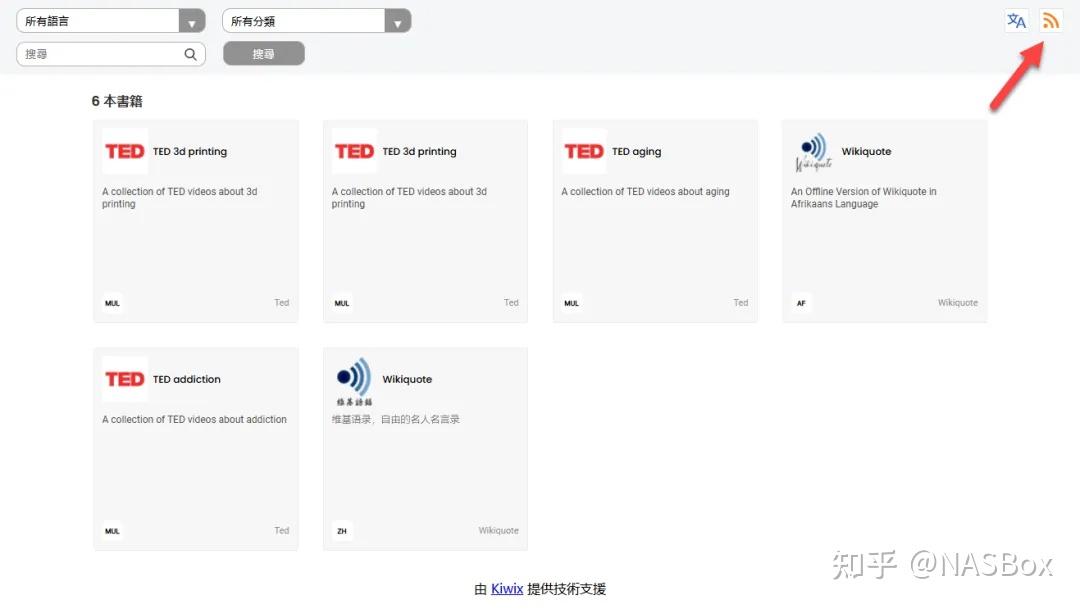Click 'An Offline Version of Wikiquote in Afrikaans Language'

point(864,198)
